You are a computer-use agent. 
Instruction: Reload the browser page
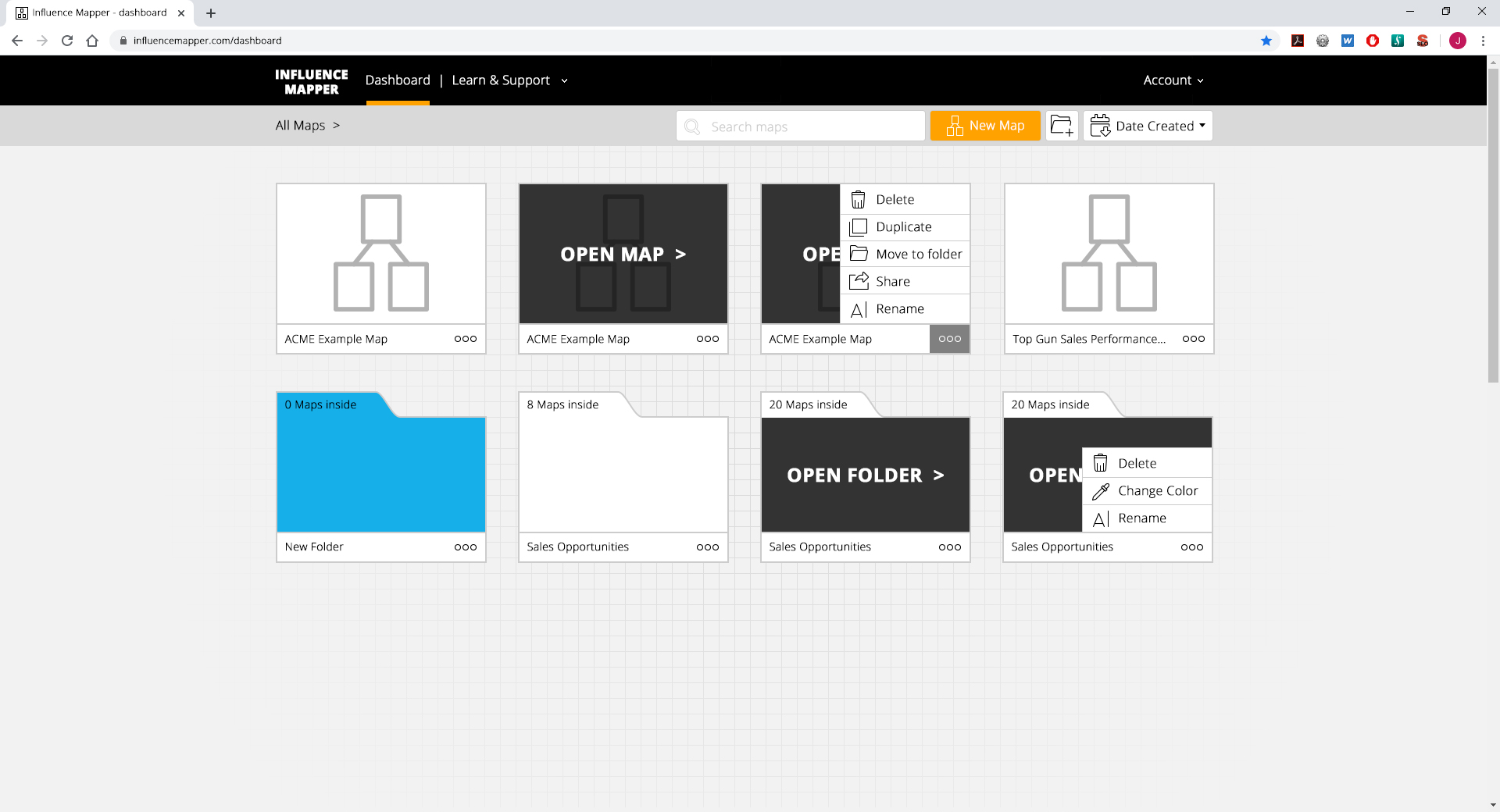pos(67,41)
